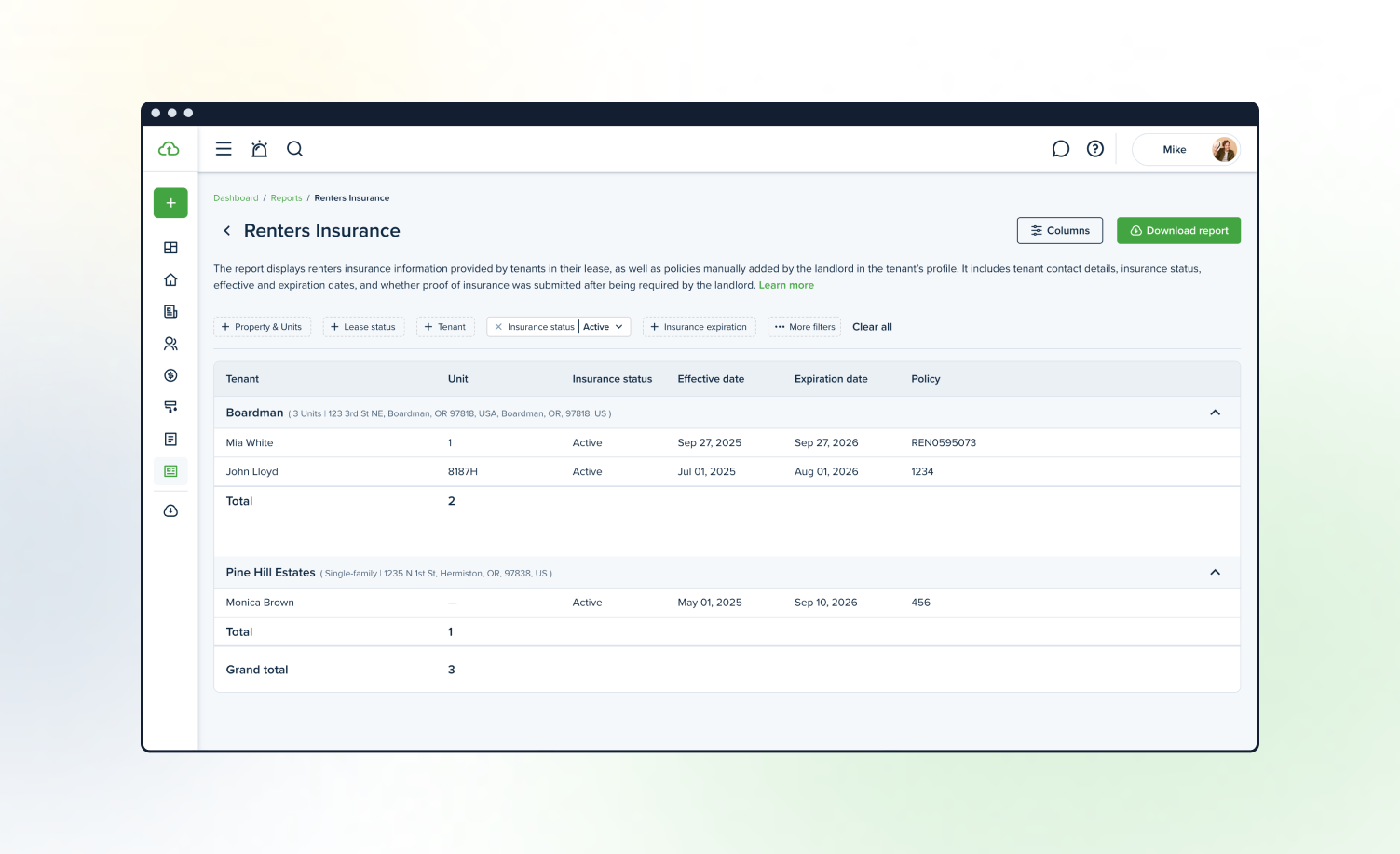Click the help question mark icon
Viewport: 1400px width, 854px height.
(x=1095, y=149)
